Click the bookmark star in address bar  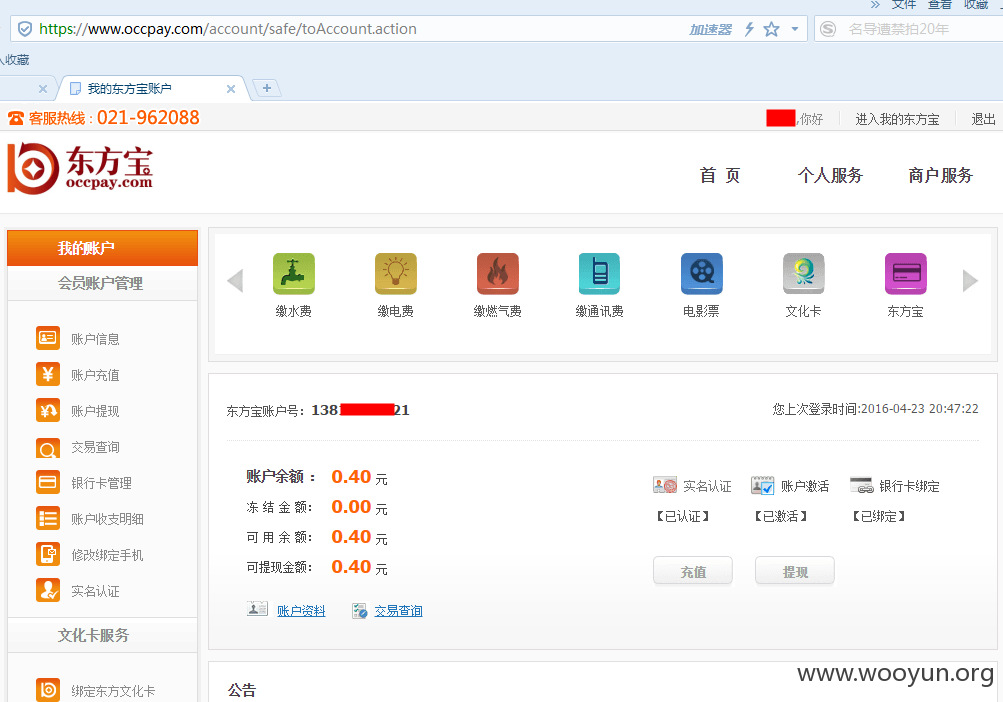tap(771, 29)
